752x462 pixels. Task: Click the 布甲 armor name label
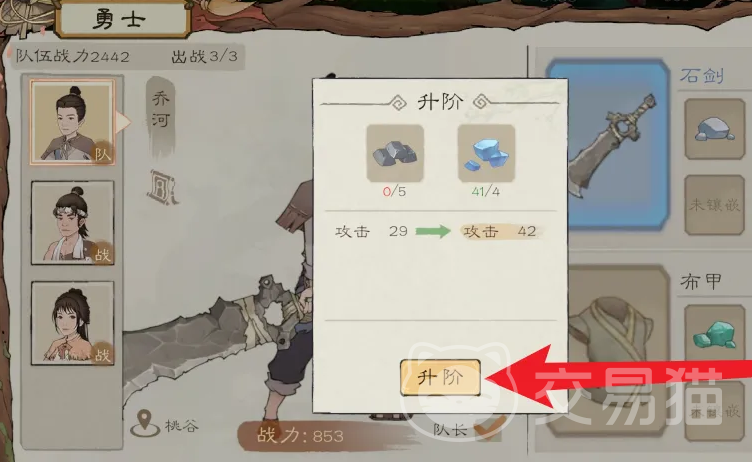[701, 282]
